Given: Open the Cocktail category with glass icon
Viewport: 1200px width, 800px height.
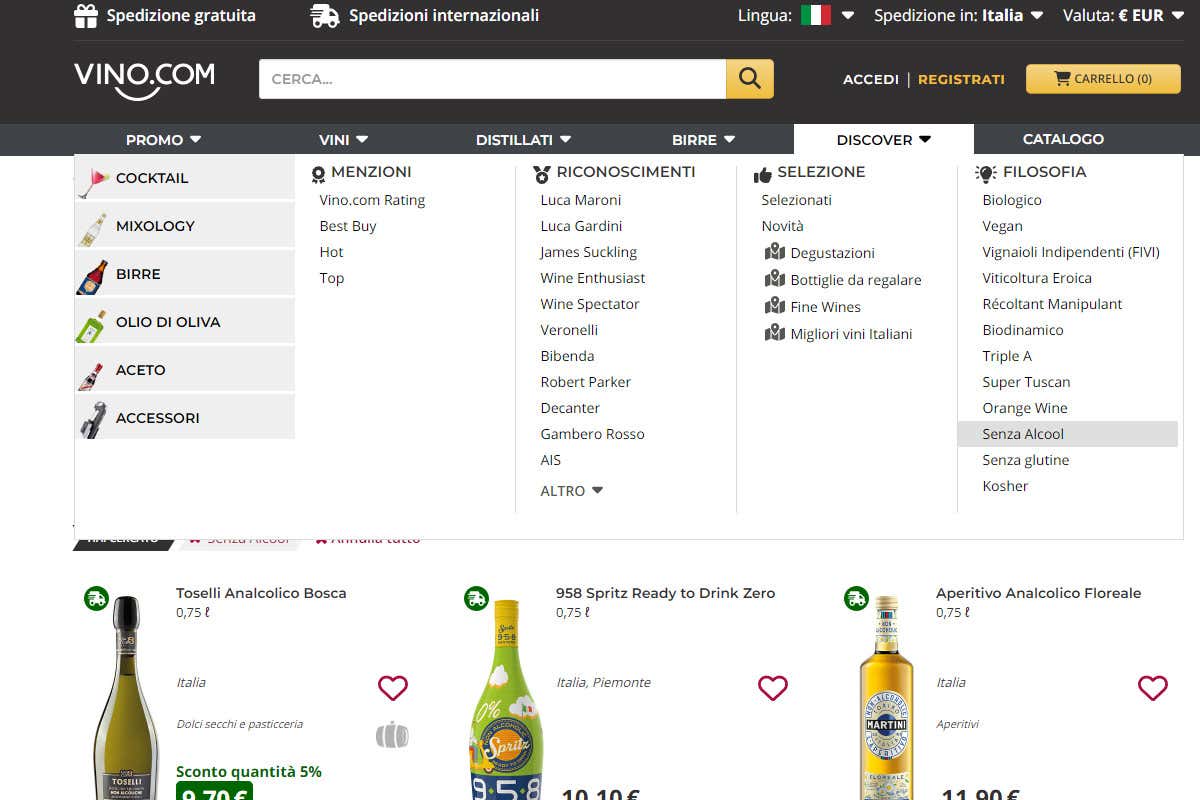Looking at the screenshot, I should point(94,178).
